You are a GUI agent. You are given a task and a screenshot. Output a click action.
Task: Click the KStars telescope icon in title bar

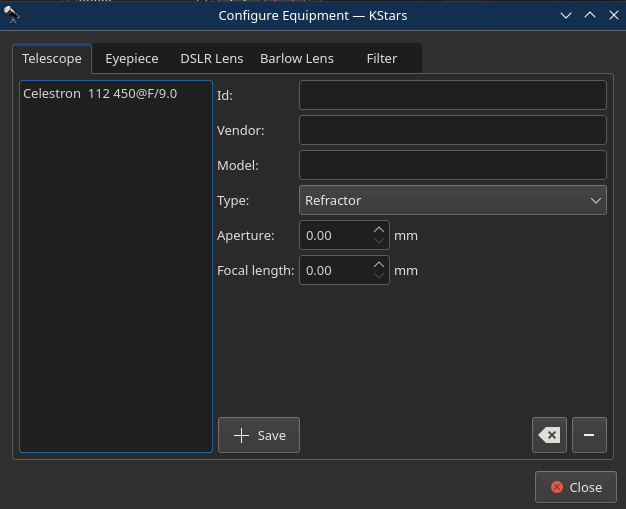tap(12, 15)
